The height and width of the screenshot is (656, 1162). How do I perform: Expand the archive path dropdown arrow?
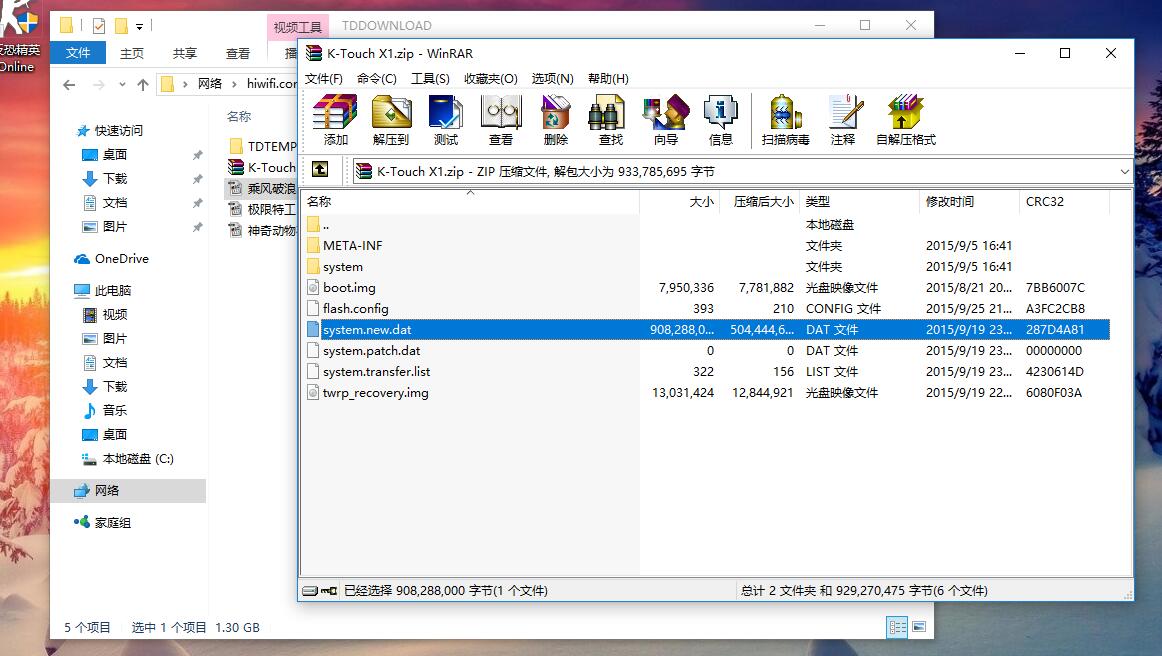1124,172
